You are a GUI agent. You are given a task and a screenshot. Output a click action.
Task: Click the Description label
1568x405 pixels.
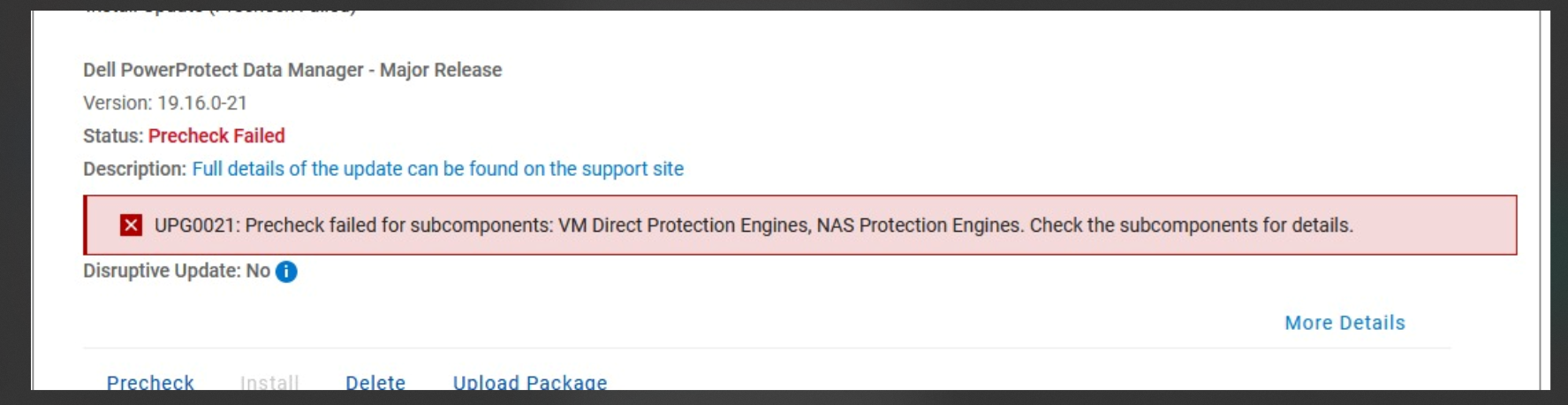point(134,169)
